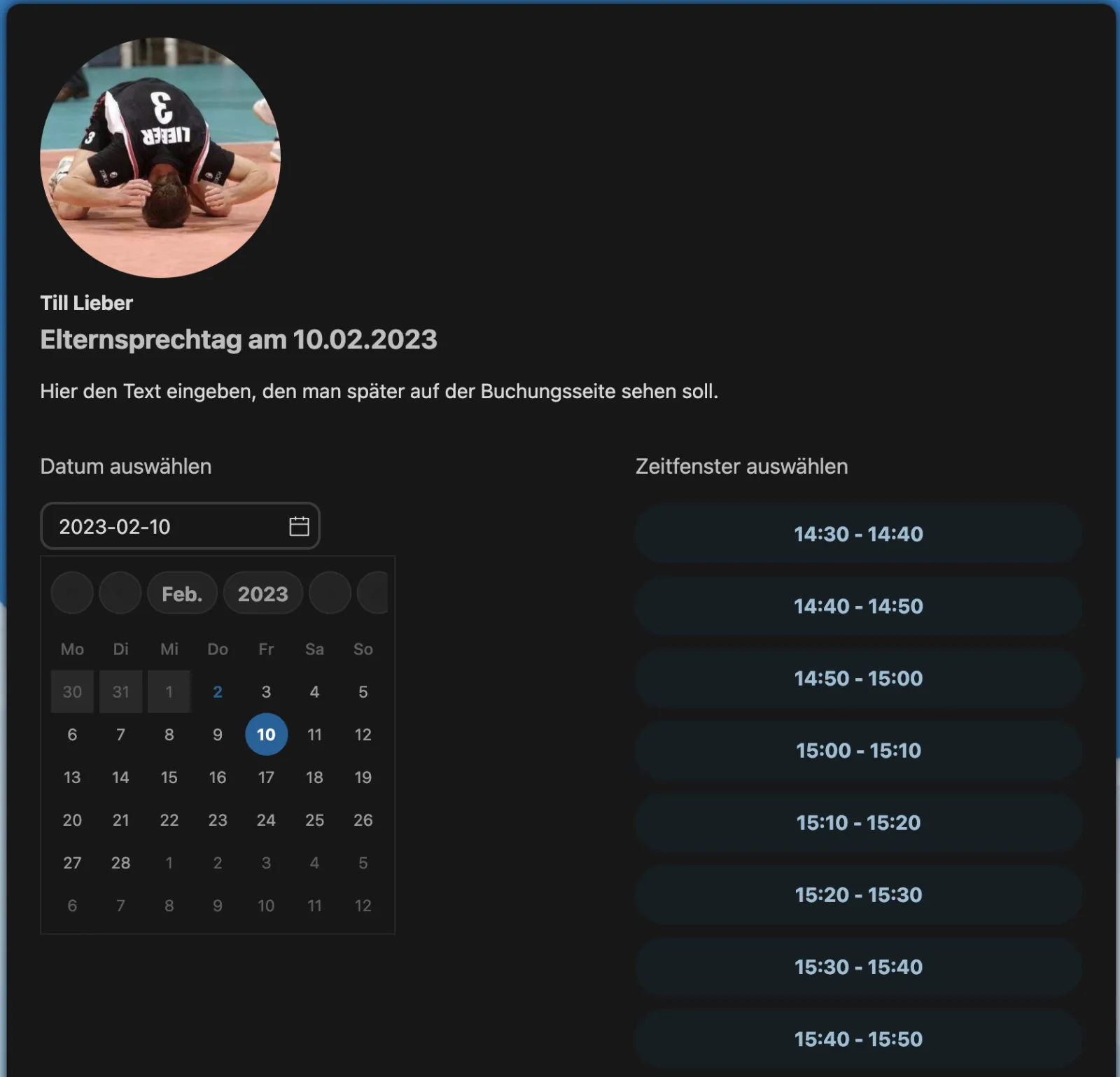This screenshot has width=1120, height=1077.
Task: Click the 'Fr' weekday column header
Action: 266,649
